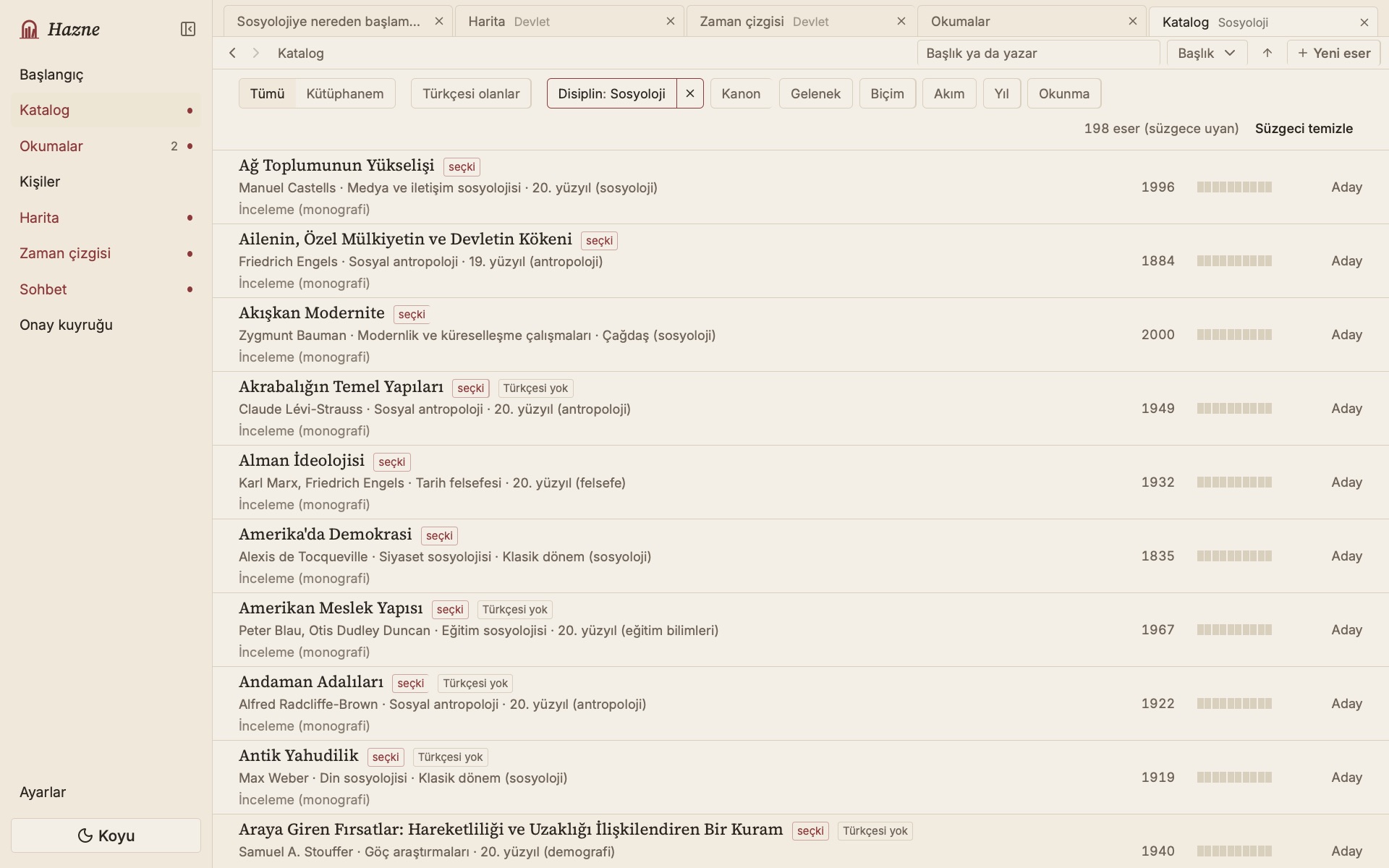
Task: Collapse the sidebar panel icon
Action: (x=188, y=29)
